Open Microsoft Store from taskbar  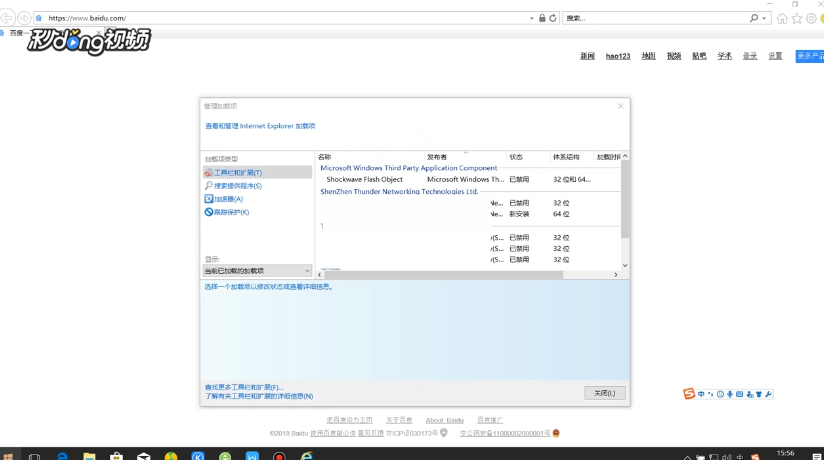coord(117,456)
